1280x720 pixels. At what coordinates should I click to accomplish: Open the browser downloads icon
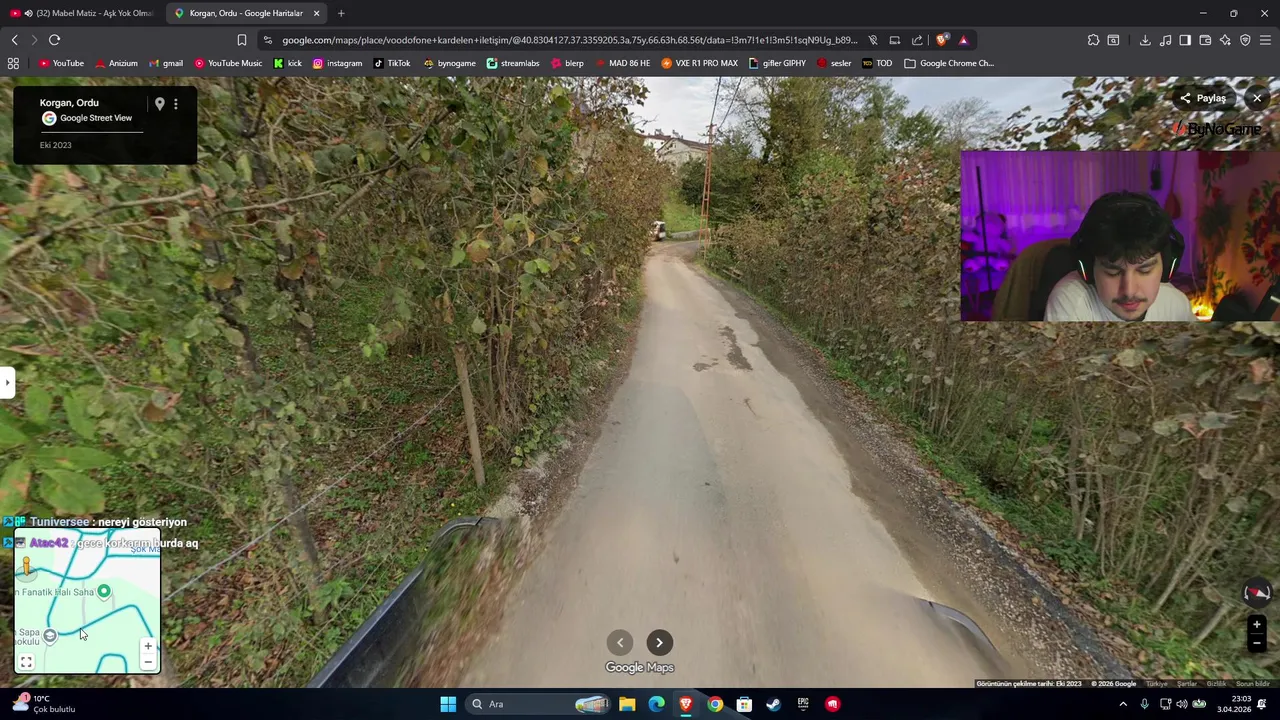1145,40
